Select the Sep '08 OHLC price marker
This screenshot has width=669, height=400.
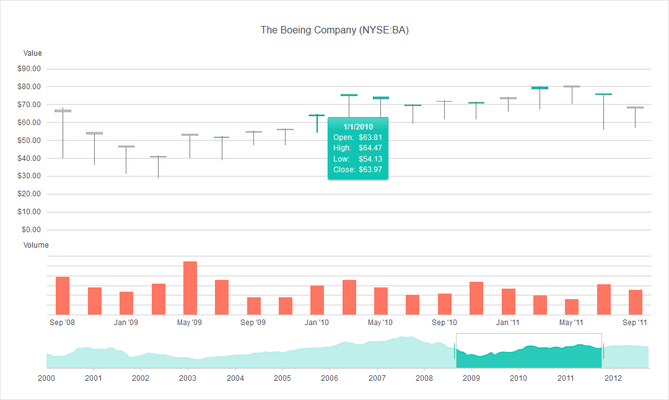tap(63, 133)
